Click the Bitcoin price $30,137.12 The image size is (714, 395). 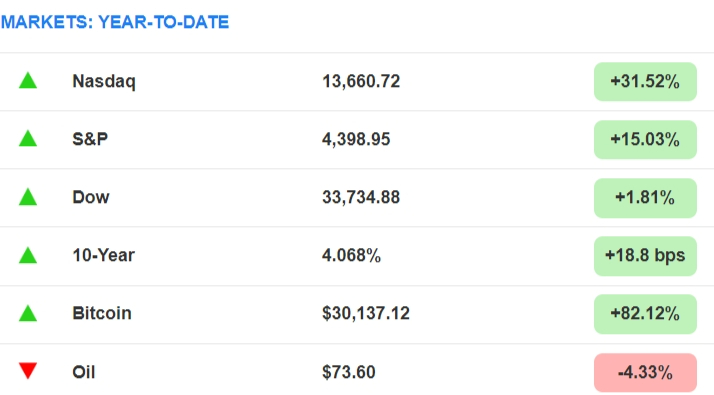(366, 313)
